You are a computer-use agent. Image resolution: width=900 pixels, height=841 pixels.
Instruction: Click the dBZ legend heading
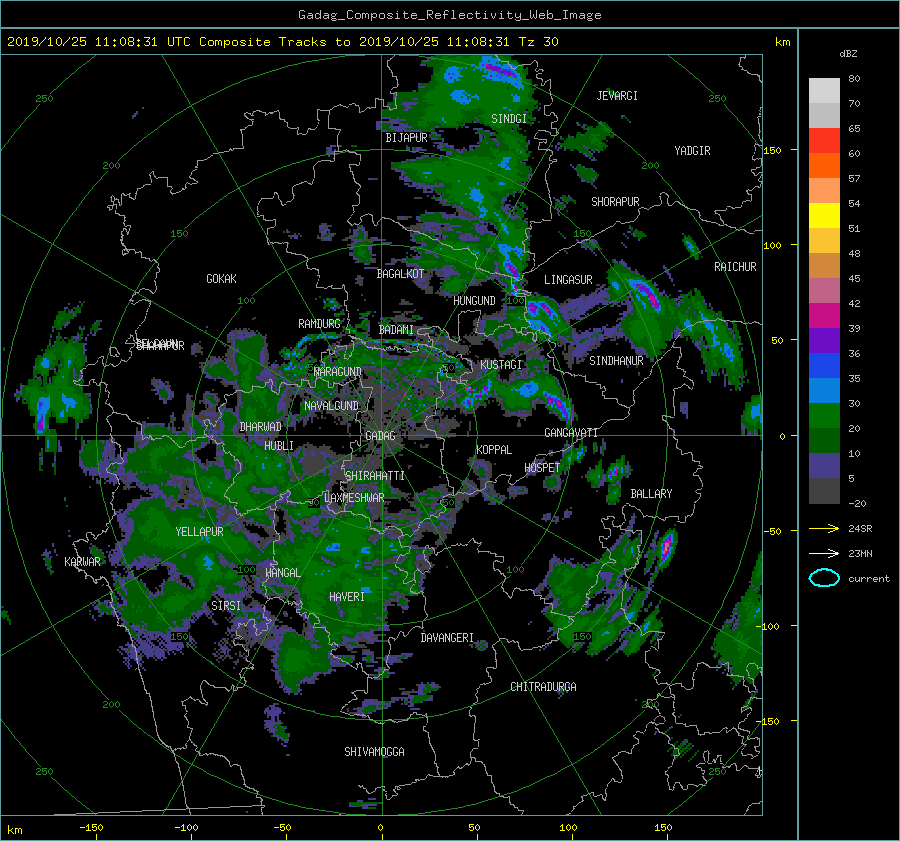click(848, 54)
